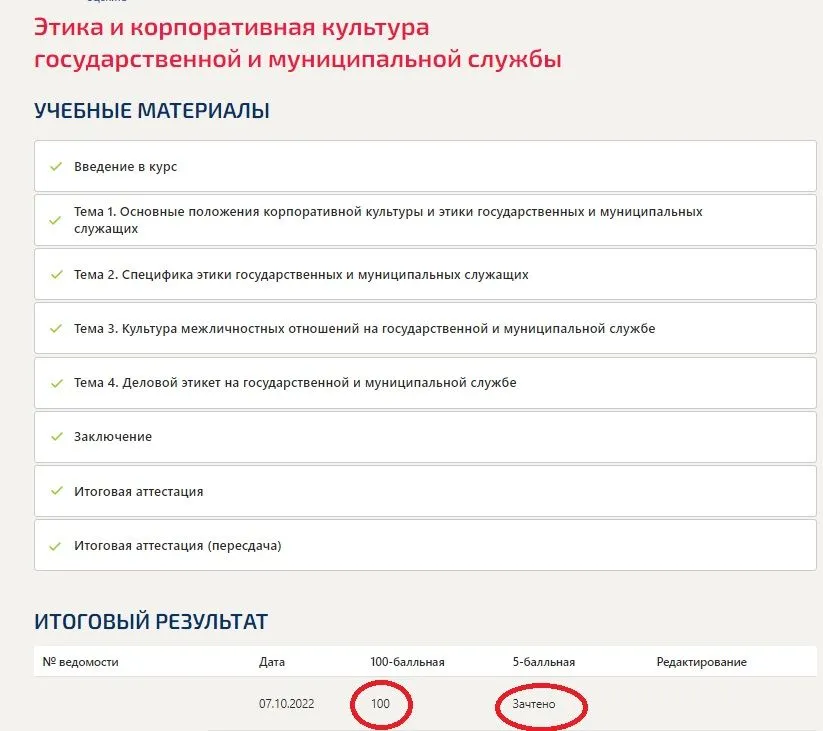The height and width of the screenshot is (731, 823).
Task: Click the checkmark icon beside Заключение
Action: pos(56,437)
